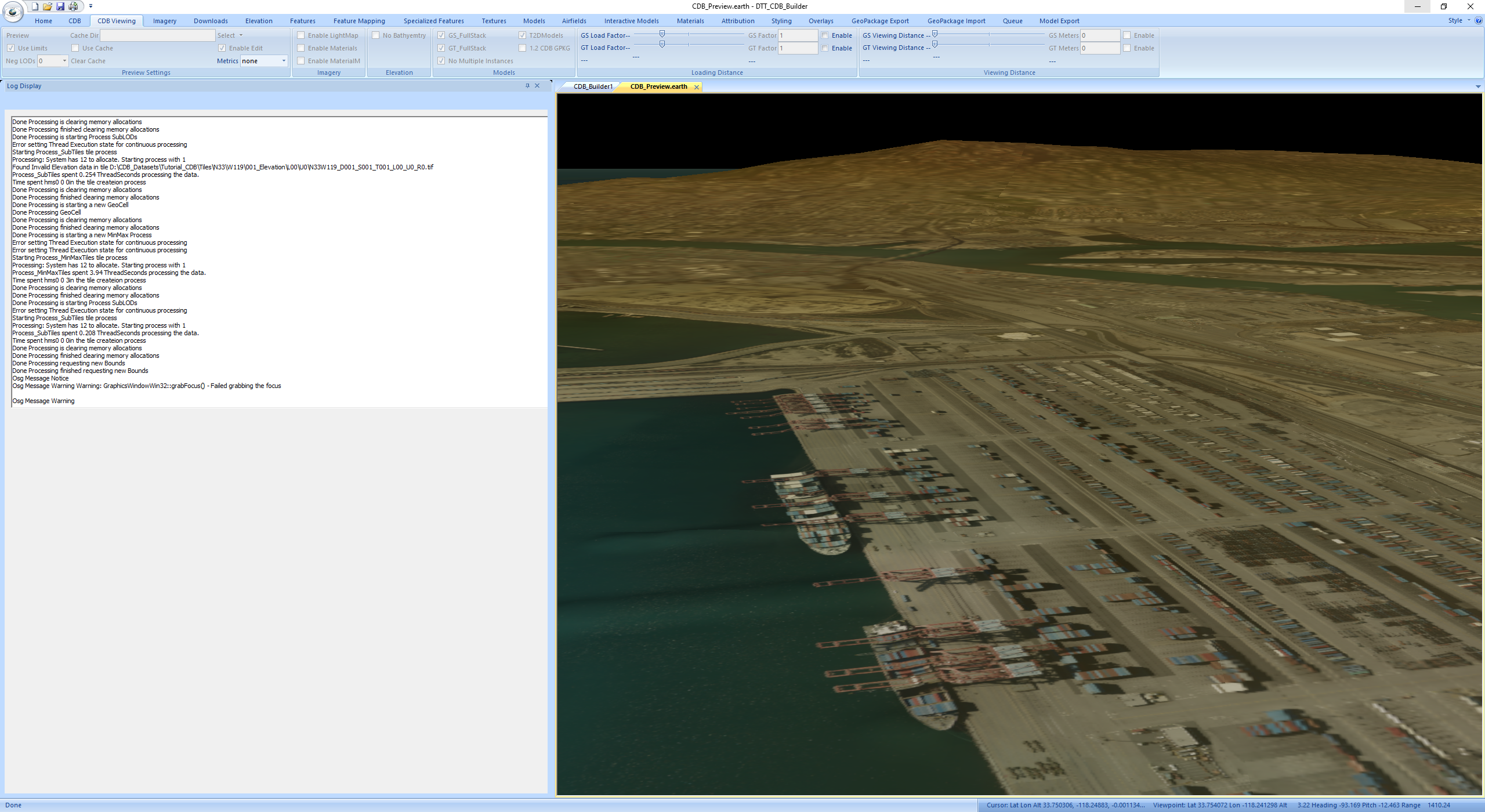Switch to the CDB_Builder1 document tab
1485x812 pixels.
(593, 87)
